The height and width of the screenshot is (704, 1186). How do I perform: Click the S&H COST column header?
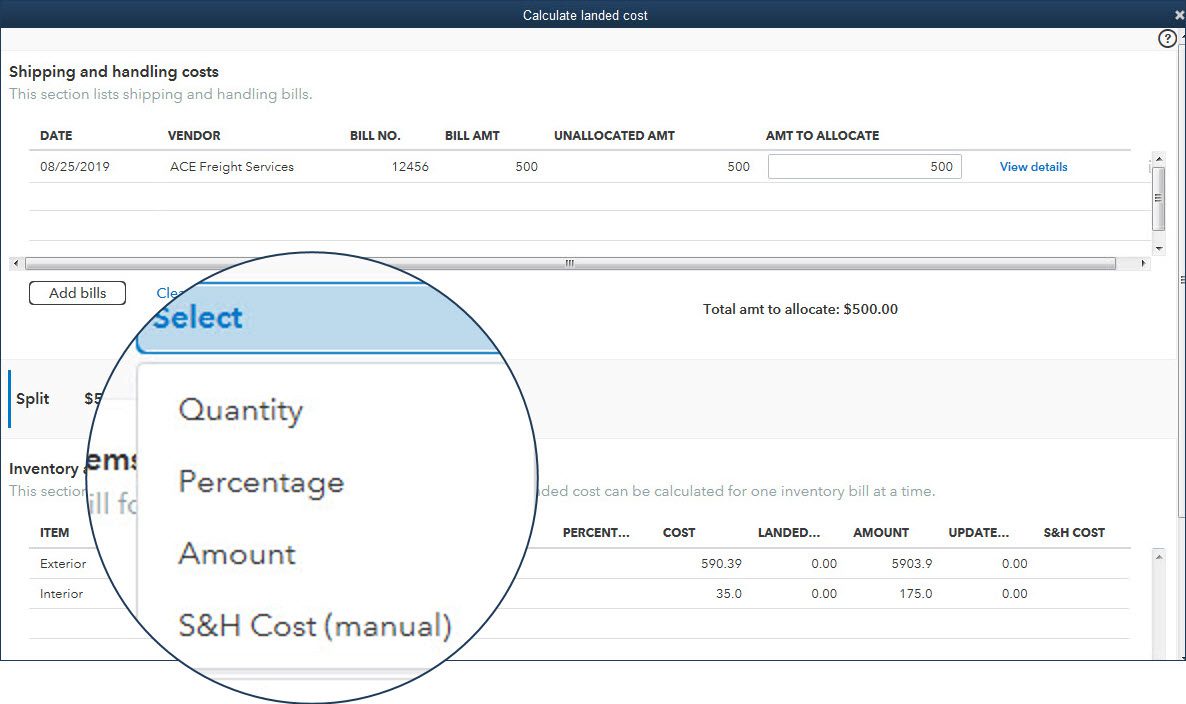tap(1073, 533)
